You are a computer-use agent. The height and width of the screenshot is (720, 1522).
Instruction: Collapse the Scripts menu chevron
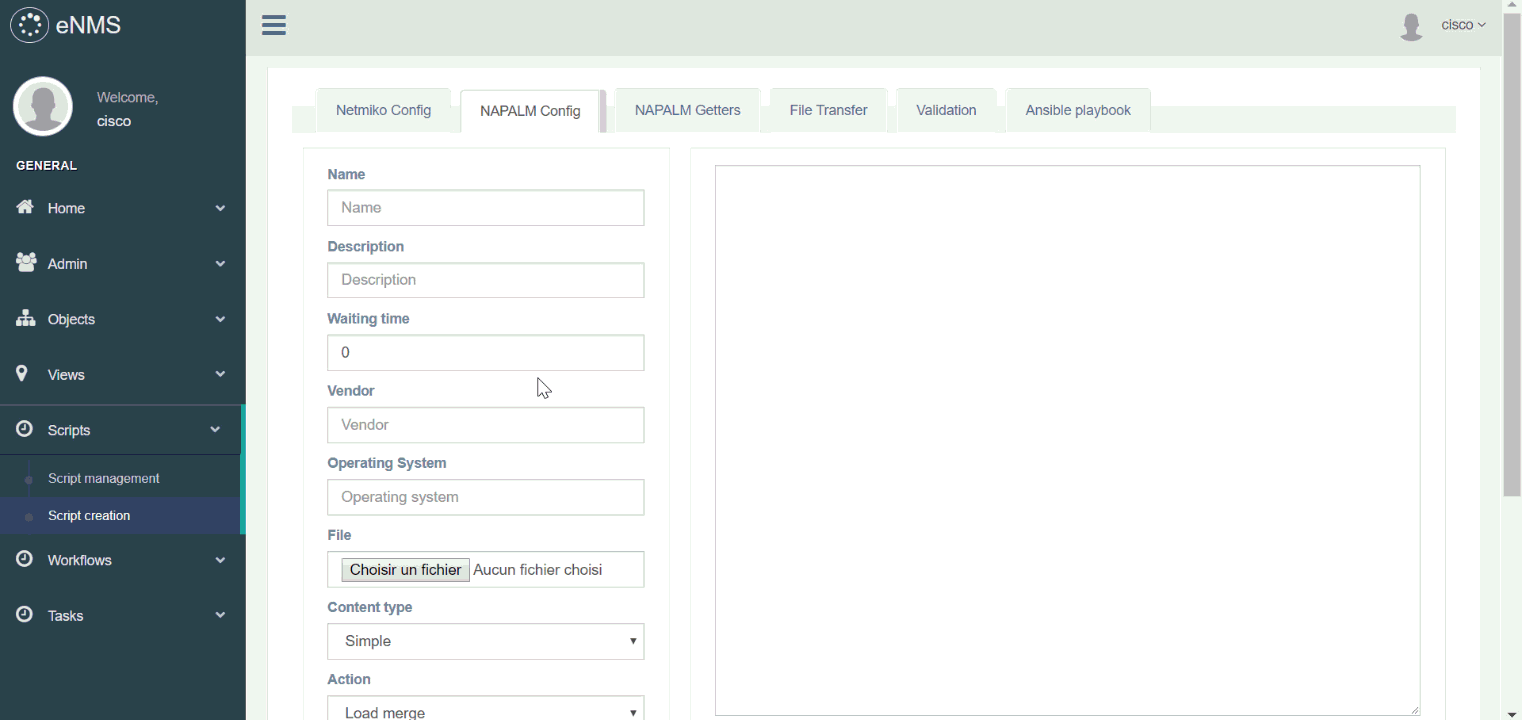coord(215,430)
